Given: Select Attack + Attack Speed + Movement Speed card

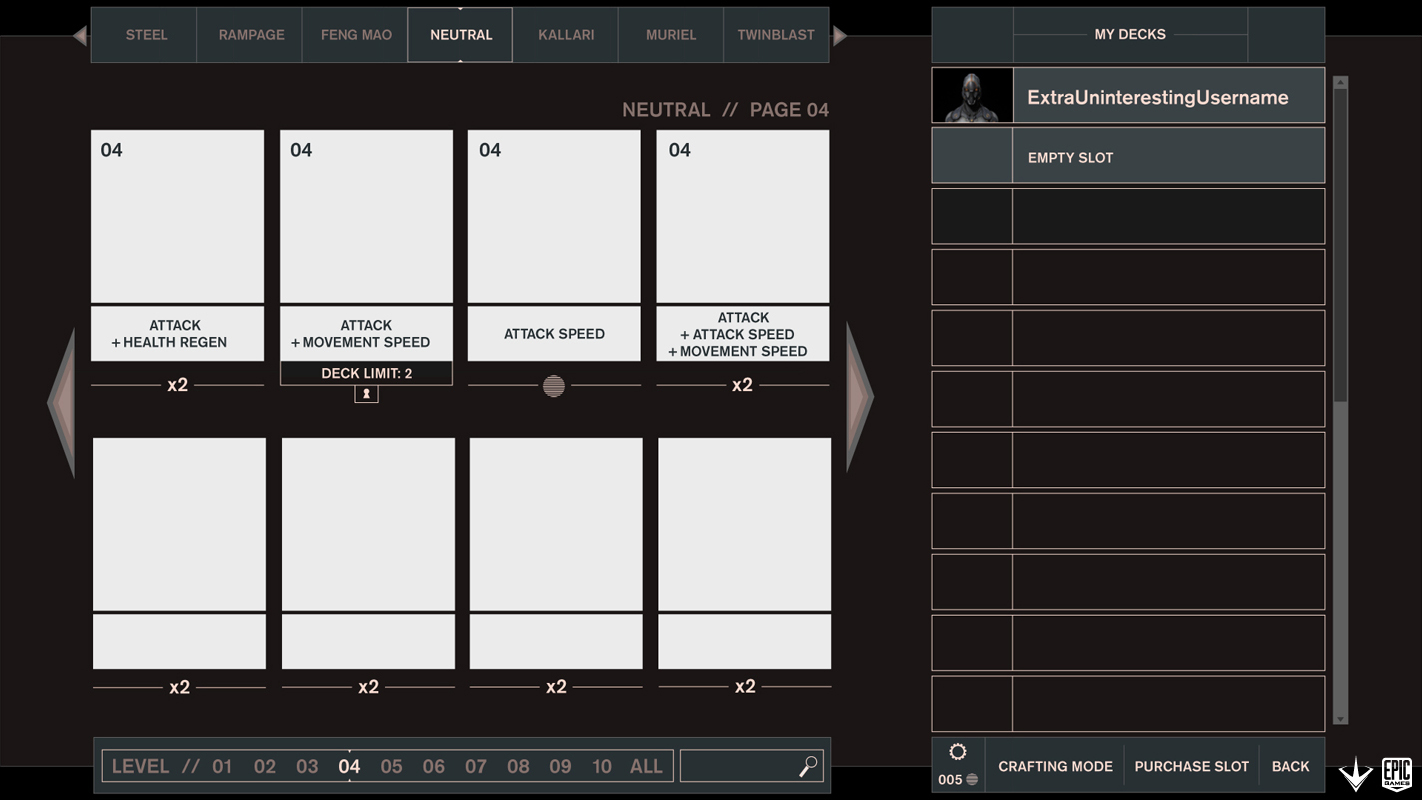Looking at the screenshot, I should pyautogui.click(x=743, y=245).
